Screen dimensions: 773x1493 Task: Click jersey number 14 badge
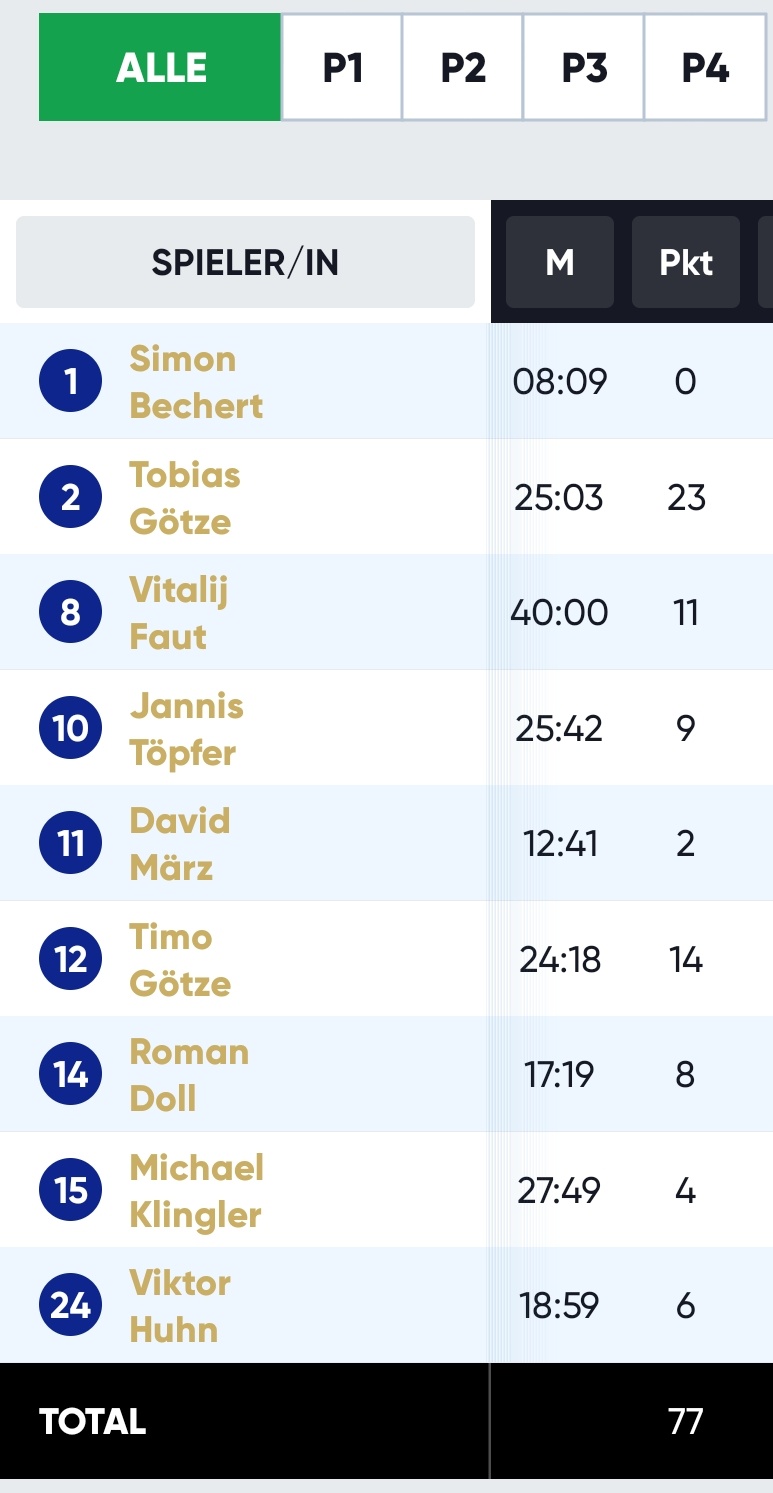click(70, 1074)
